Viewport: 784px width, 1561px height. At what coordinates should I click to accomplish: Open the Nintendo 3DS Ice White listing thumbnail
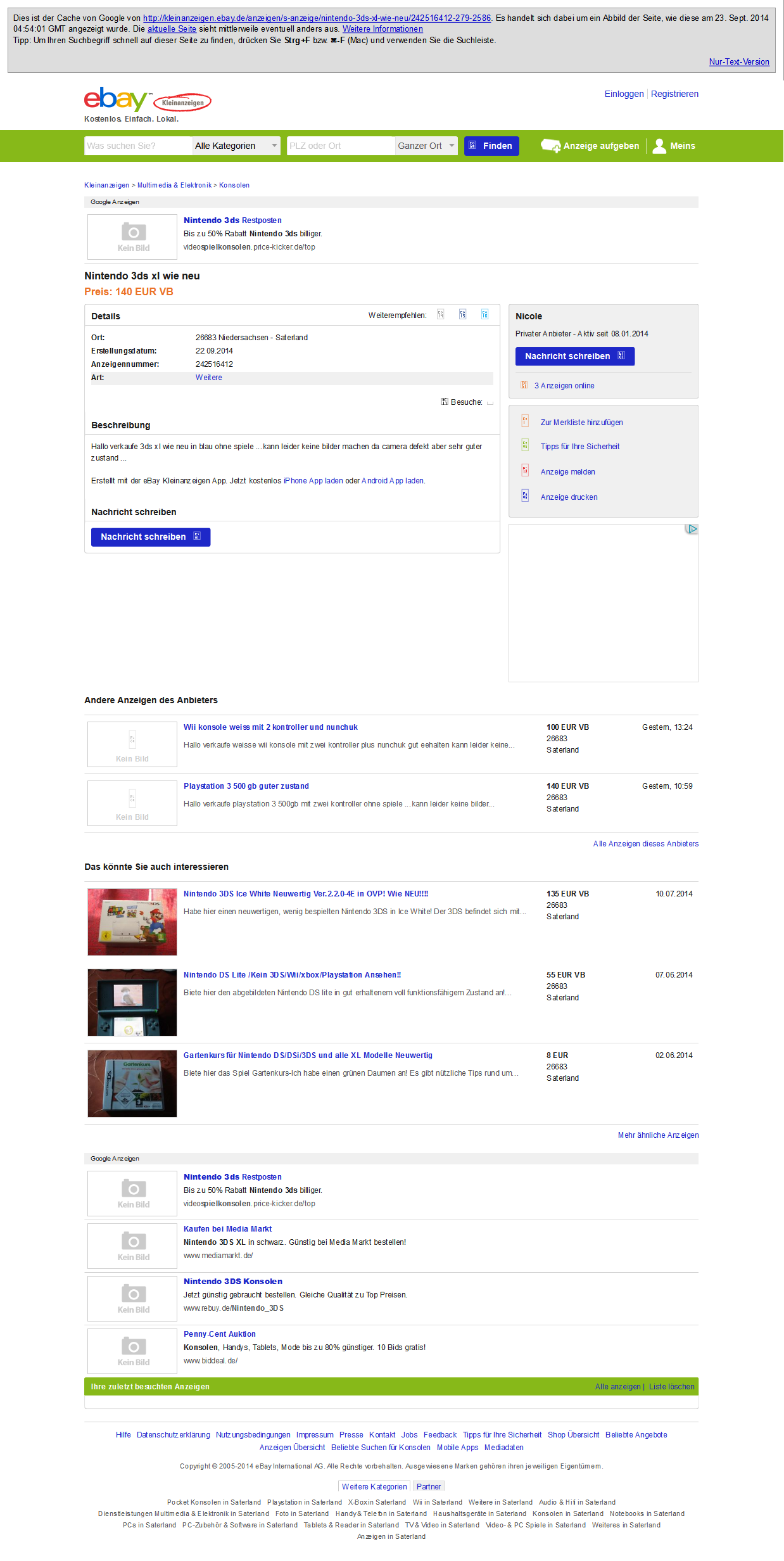pyautogui.click(x=132, y=922)
